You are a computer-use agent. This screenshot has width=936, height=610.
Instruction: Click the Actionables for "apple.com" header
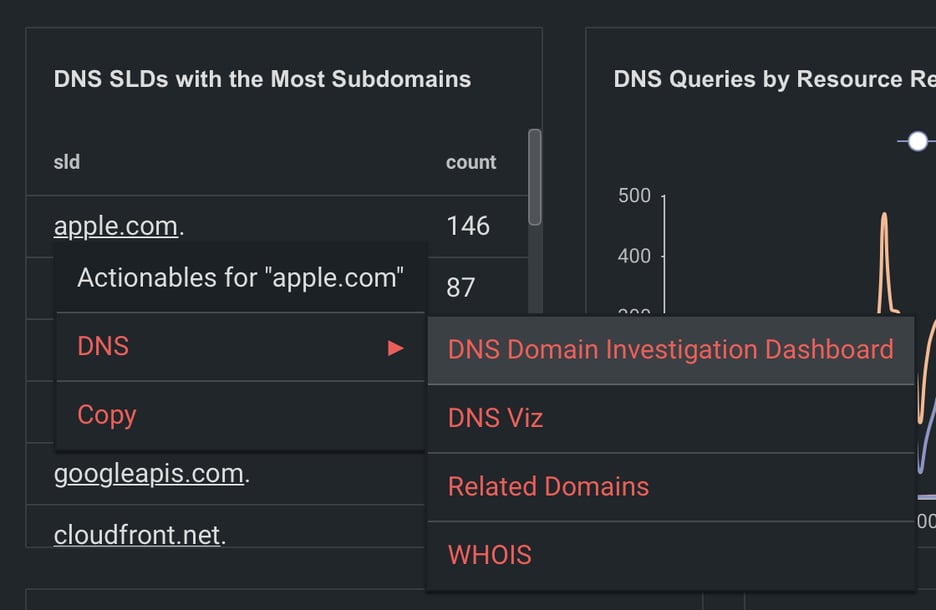click(240, 278)
